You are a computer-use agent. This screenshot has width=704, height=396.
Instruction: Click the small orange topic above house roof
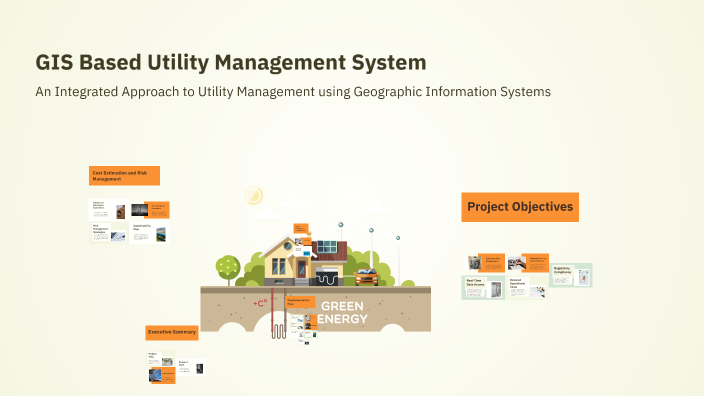click(x=301, y=229)
